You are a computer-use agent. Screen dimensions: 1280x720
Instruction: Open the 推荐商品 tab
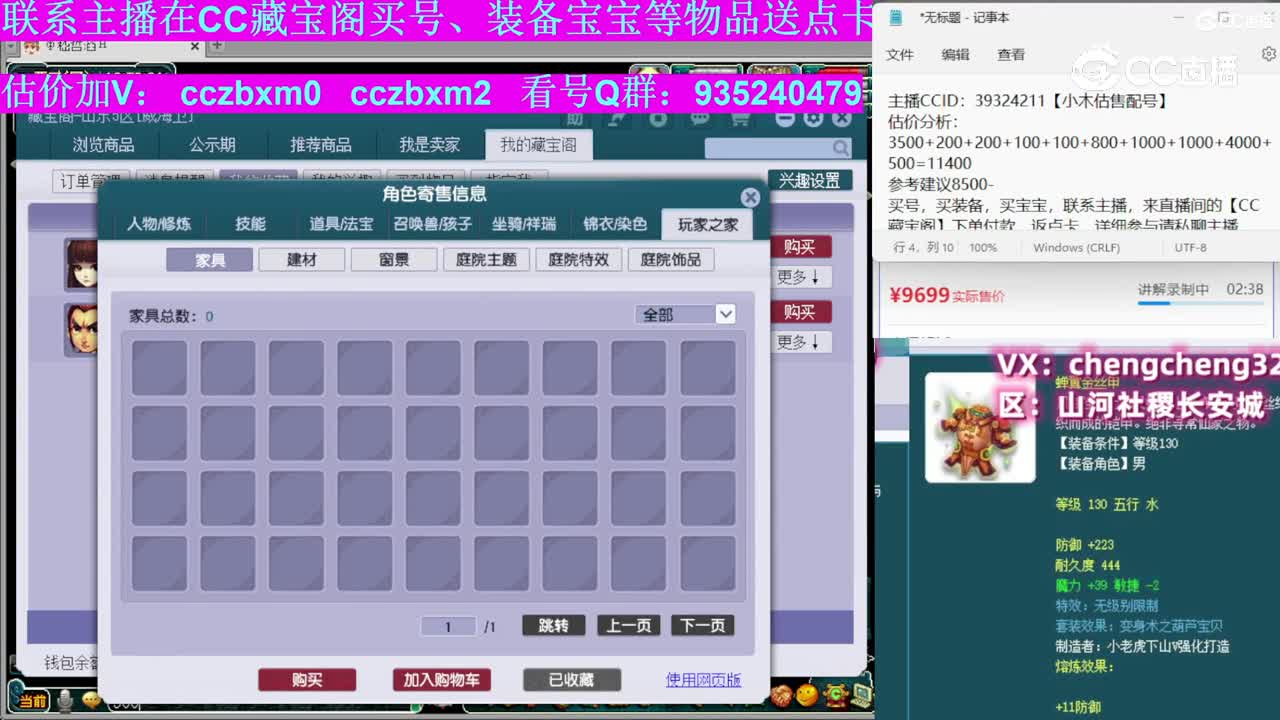pyautogui.click(x=321, y=145)
